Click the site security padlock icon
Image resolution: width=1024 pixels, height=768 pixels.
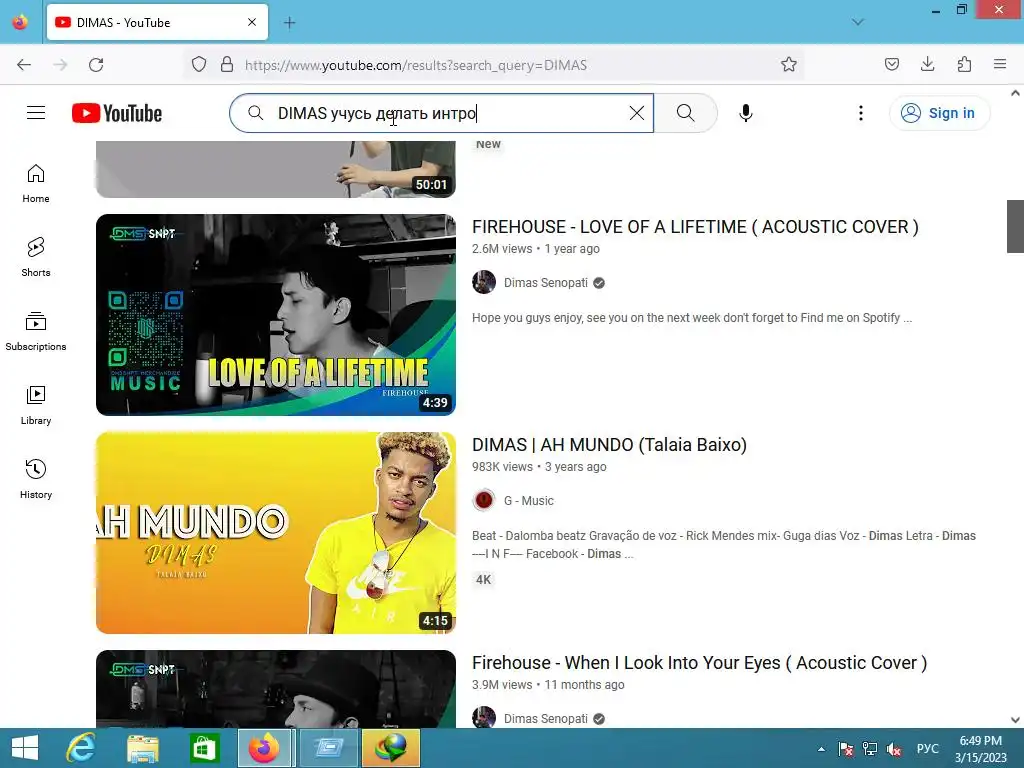pyautogui.click(x=227, y=65)
